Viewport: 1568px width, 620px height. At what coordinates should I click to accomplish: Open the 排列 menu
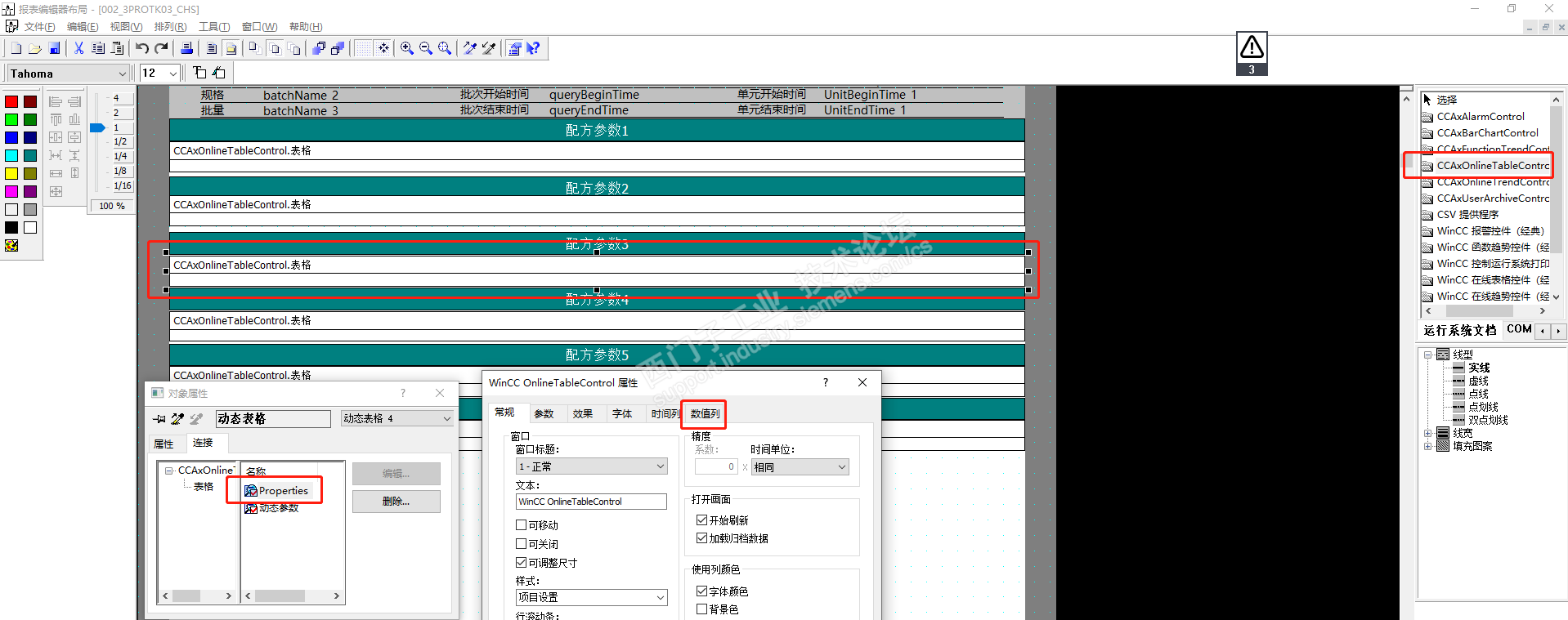pos(170,27)
